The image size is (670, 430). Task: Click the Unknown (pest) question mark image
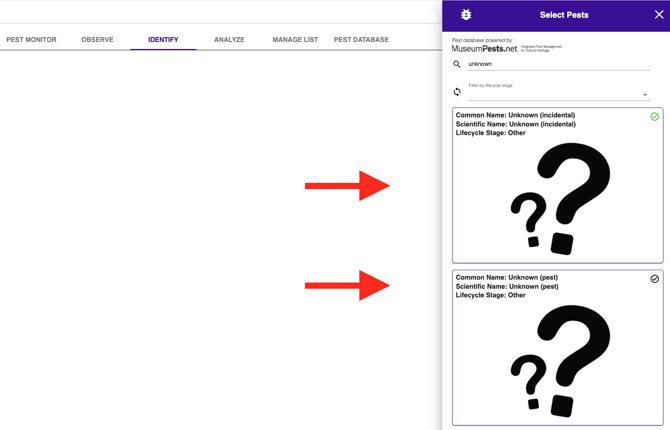(x=559, y=360)
